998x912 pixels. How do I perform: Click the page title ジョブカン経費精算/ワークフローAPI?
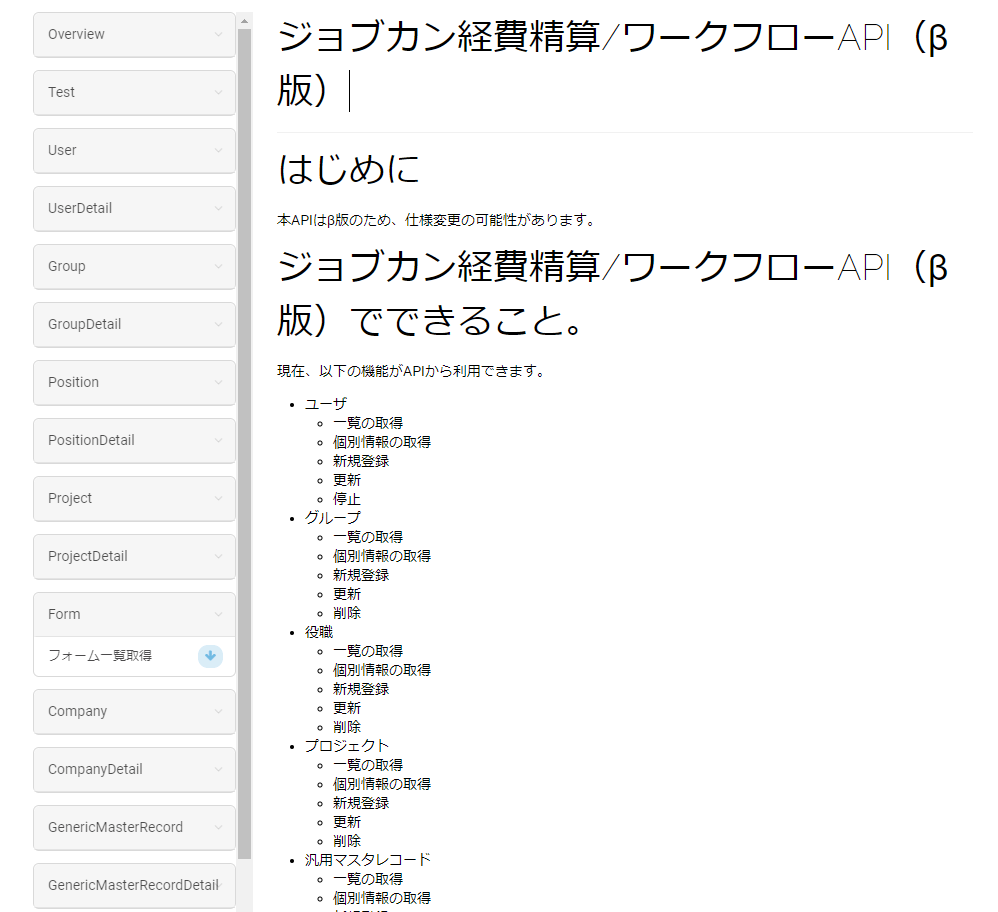tap(613, 64)
